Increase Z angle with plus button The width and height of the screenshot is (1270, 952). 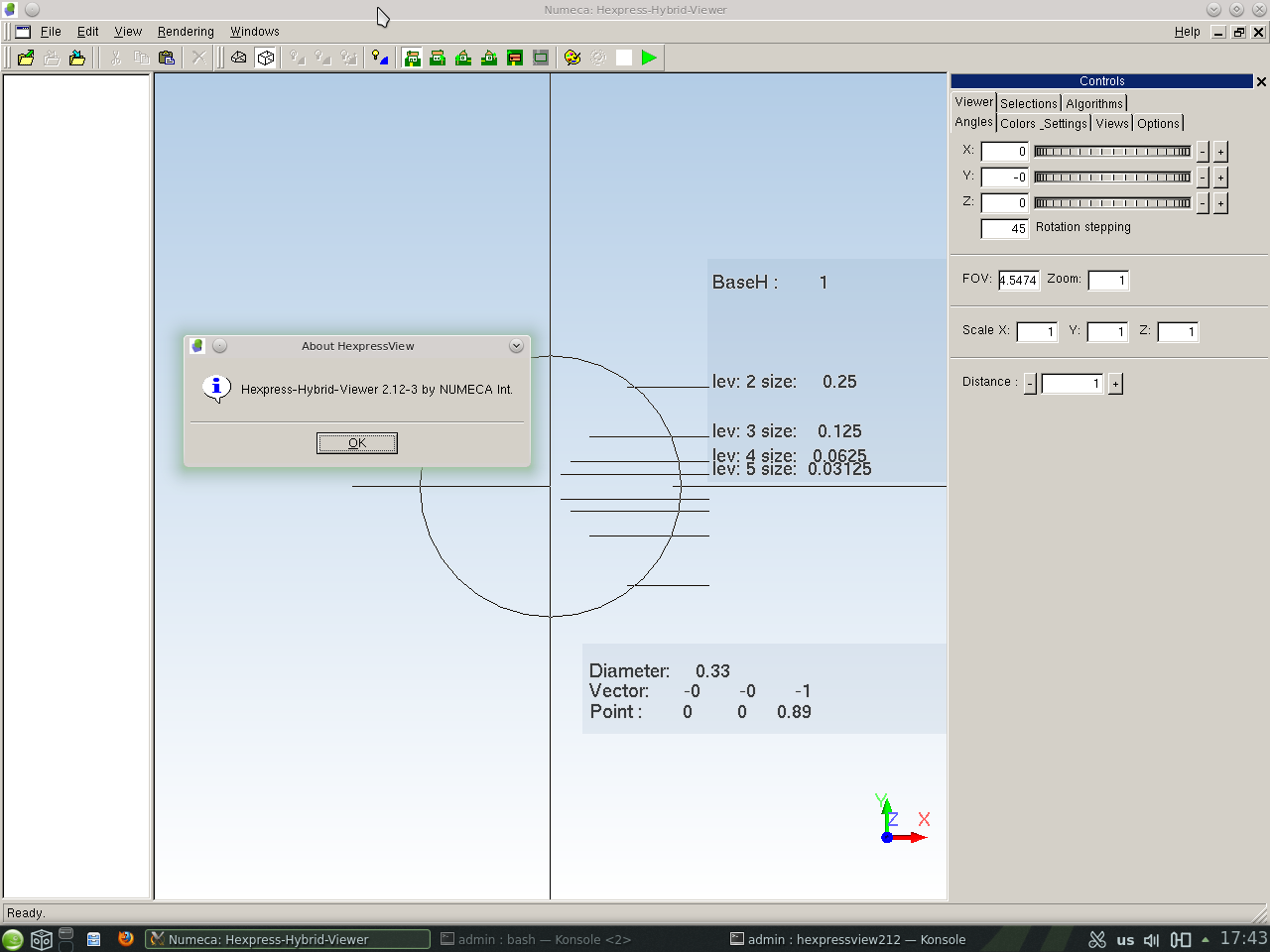(1221, 203)
